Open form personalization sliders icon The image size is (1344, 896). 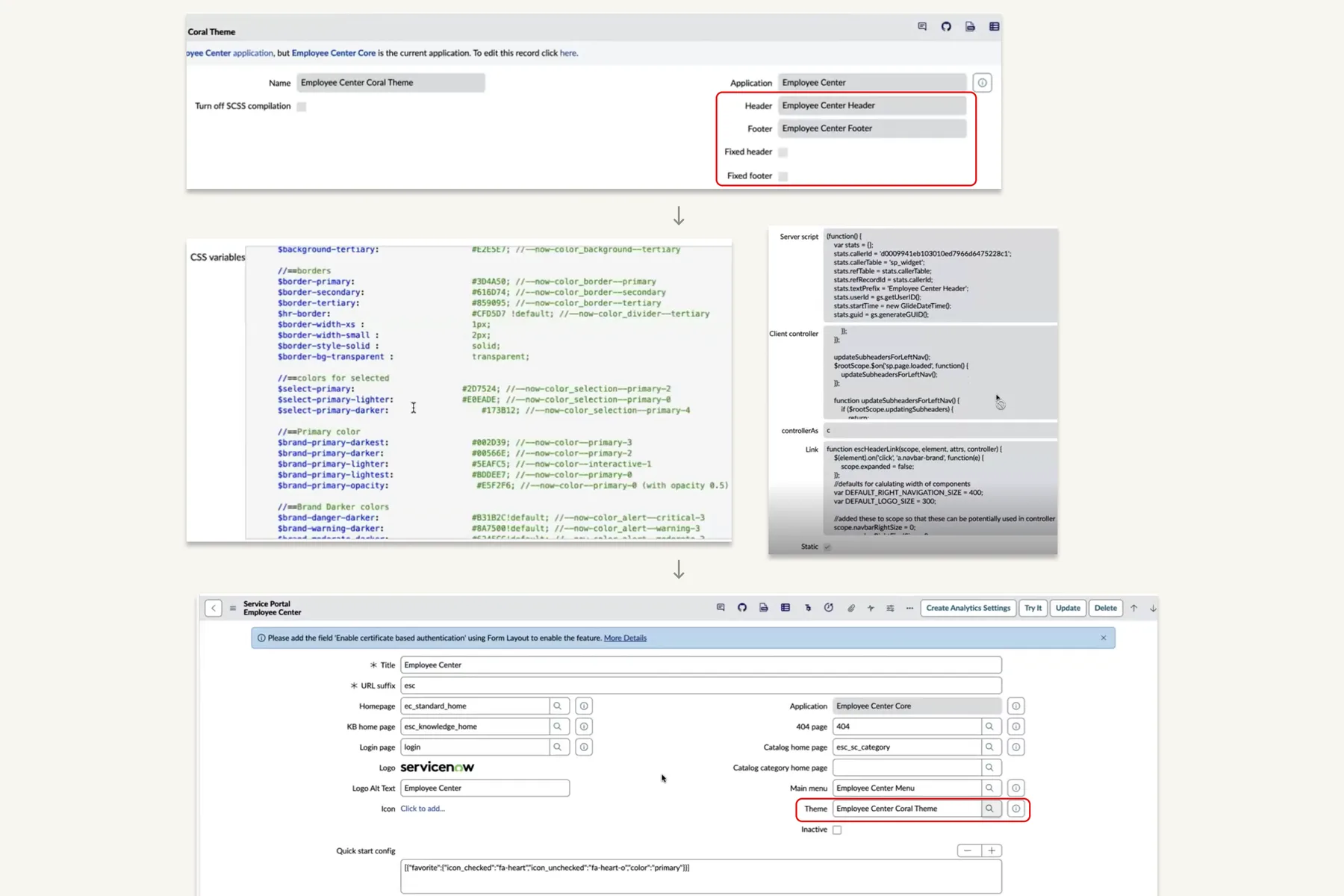point(890,608)
